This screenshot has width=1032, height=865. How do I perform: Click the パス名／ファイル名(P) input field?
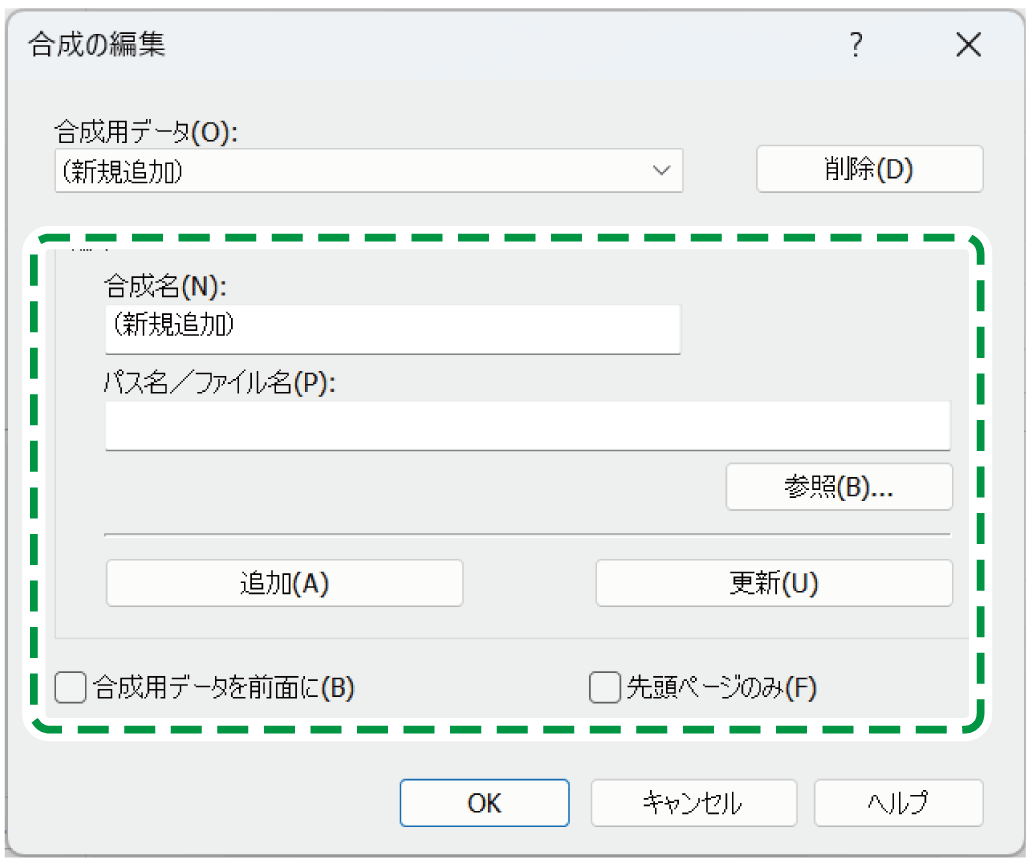coord(528,425)
